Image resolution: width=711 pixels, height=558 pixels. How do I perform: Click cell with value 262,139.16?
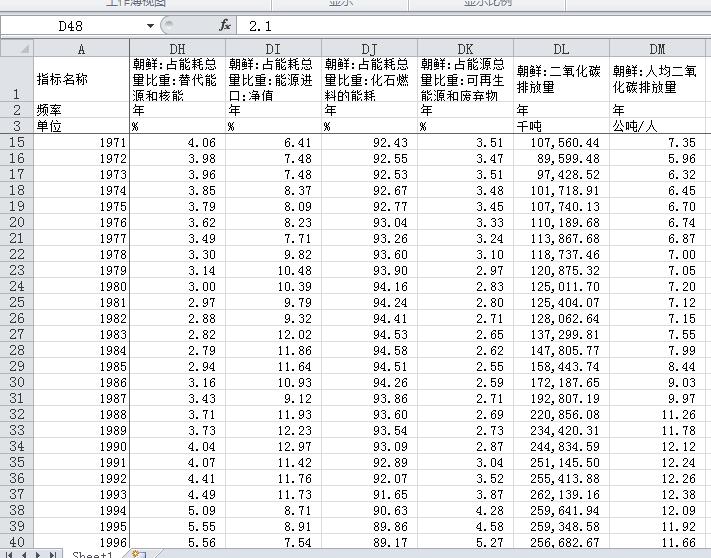[561, 495]
